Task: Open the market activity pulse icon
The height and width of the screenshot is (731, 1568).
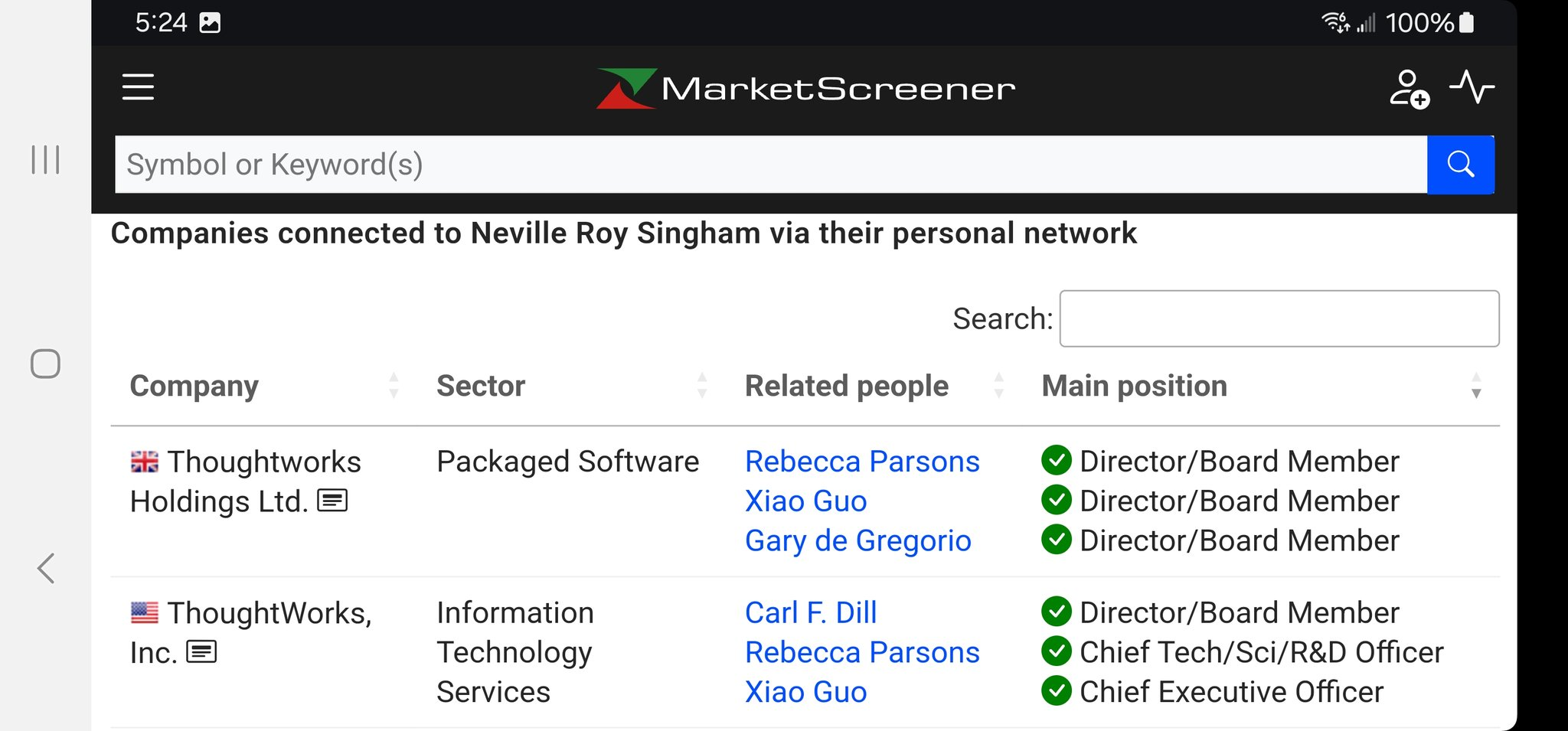Action: [1472, 86]
